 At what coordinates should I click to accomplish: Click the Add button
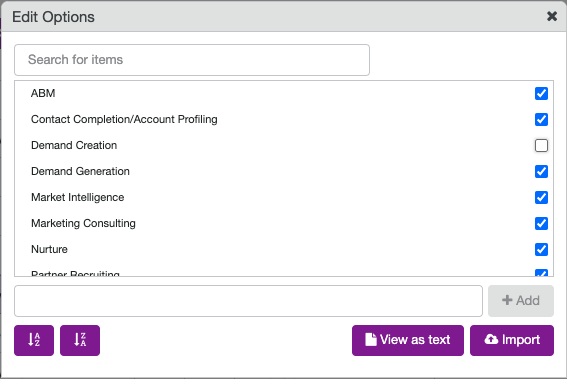521,301
